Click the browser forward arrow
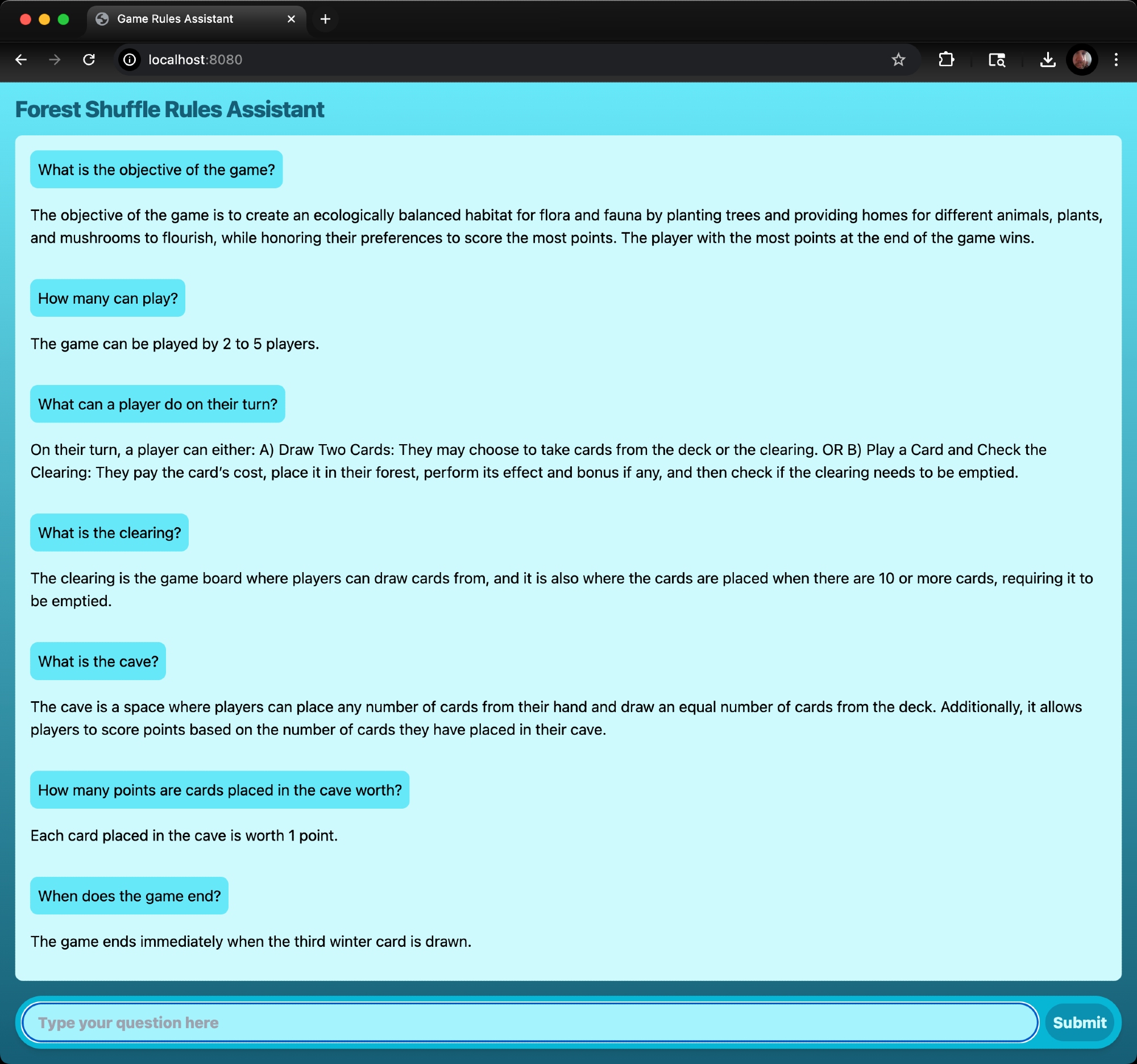Screen dimensions: 1137x1064 click(55, 60)
